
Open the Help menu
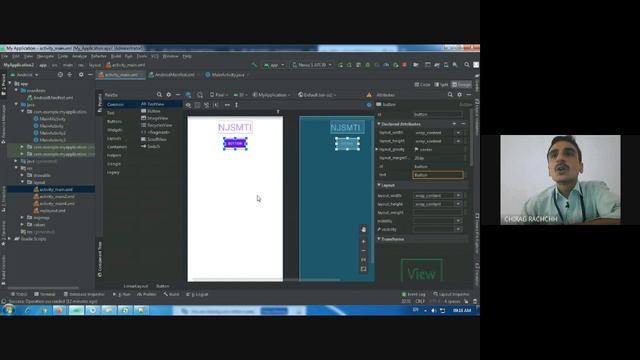click(x=187, y=56)
